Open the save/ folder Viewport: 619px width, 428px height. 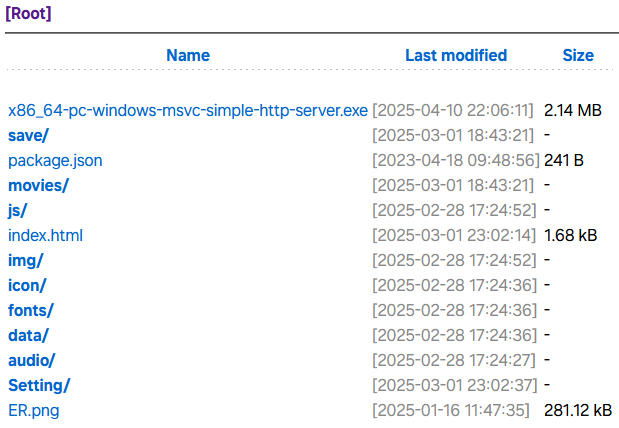coord(28,135)
